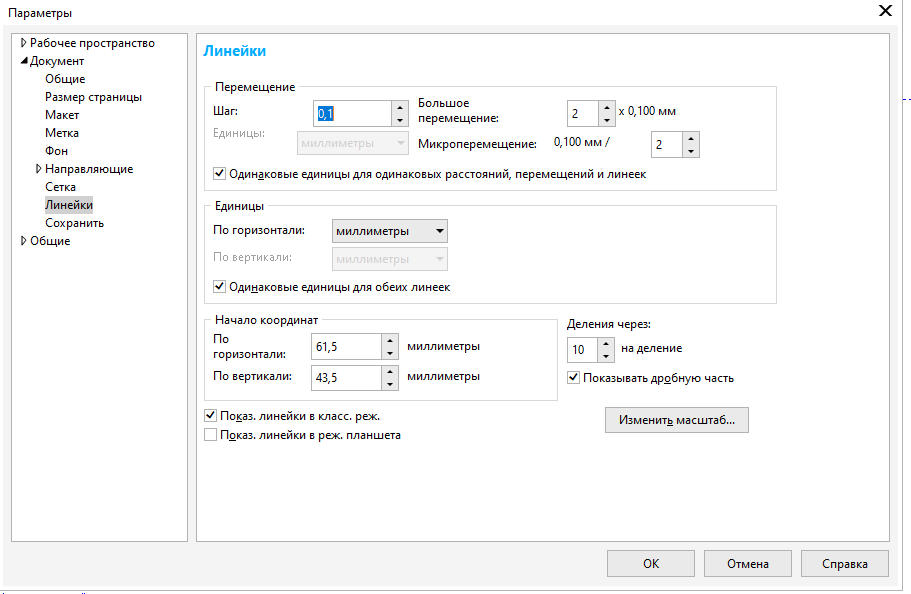Viewport: 911px width, 594px height.
Task: Decrease Микроперемещение with down arrow
Action: tap(690, 151)
